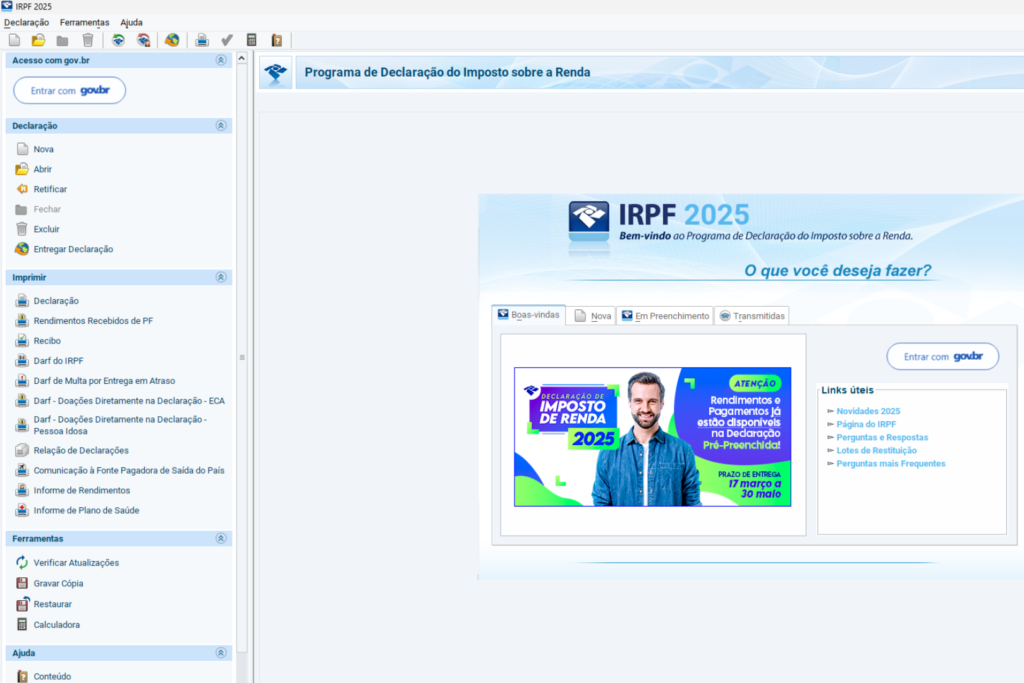Click the trash can toolbar icon
This screenshot has height=683, width=1024.
(x=88, y=40)
